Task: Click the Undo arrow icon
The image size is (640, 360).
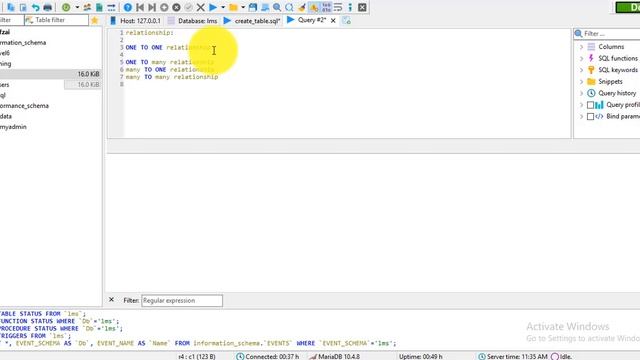Action: point(36,7)
